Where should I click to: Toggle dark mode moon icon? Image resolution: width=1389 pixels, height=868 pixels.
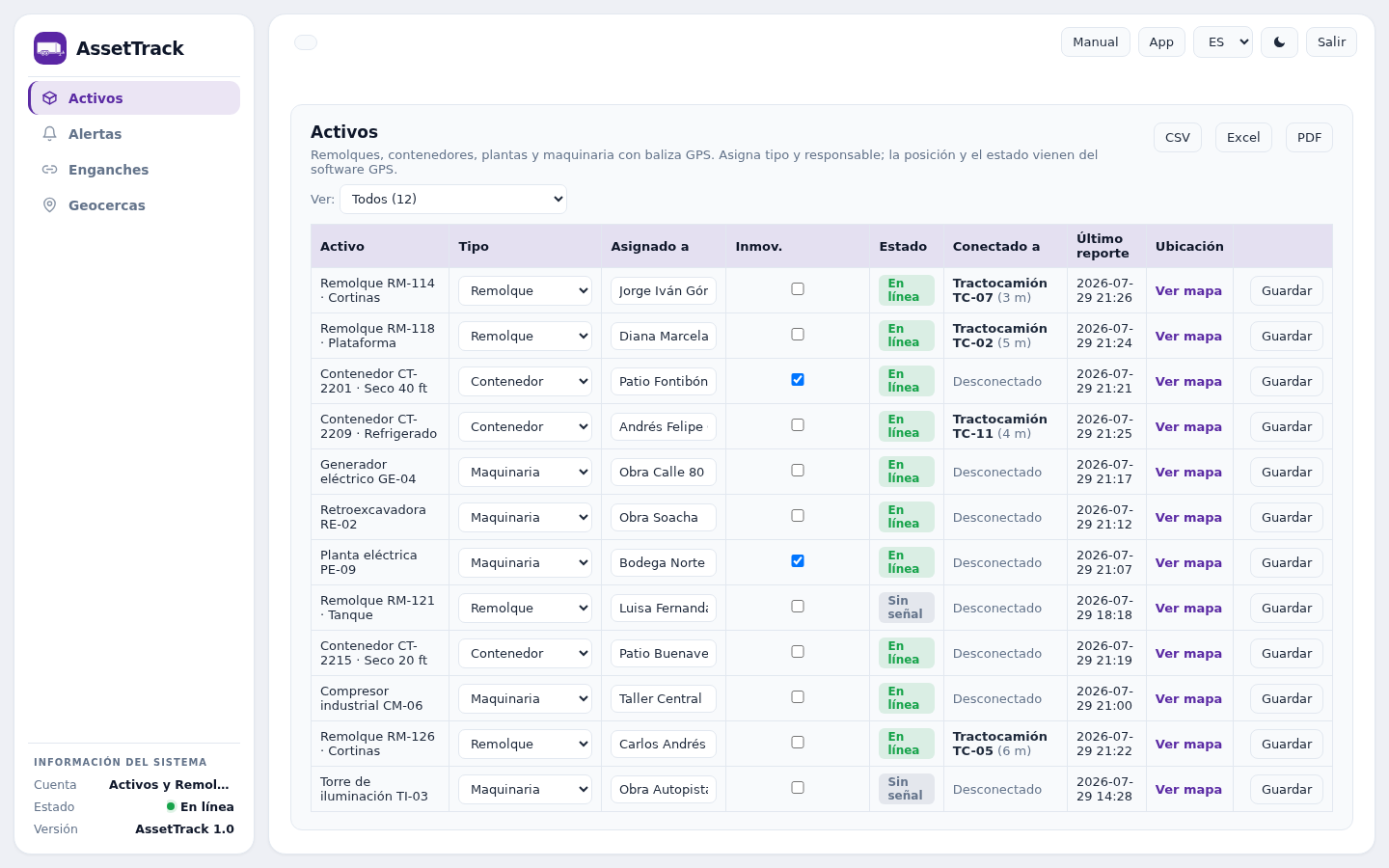click(x=1279, y=42)
